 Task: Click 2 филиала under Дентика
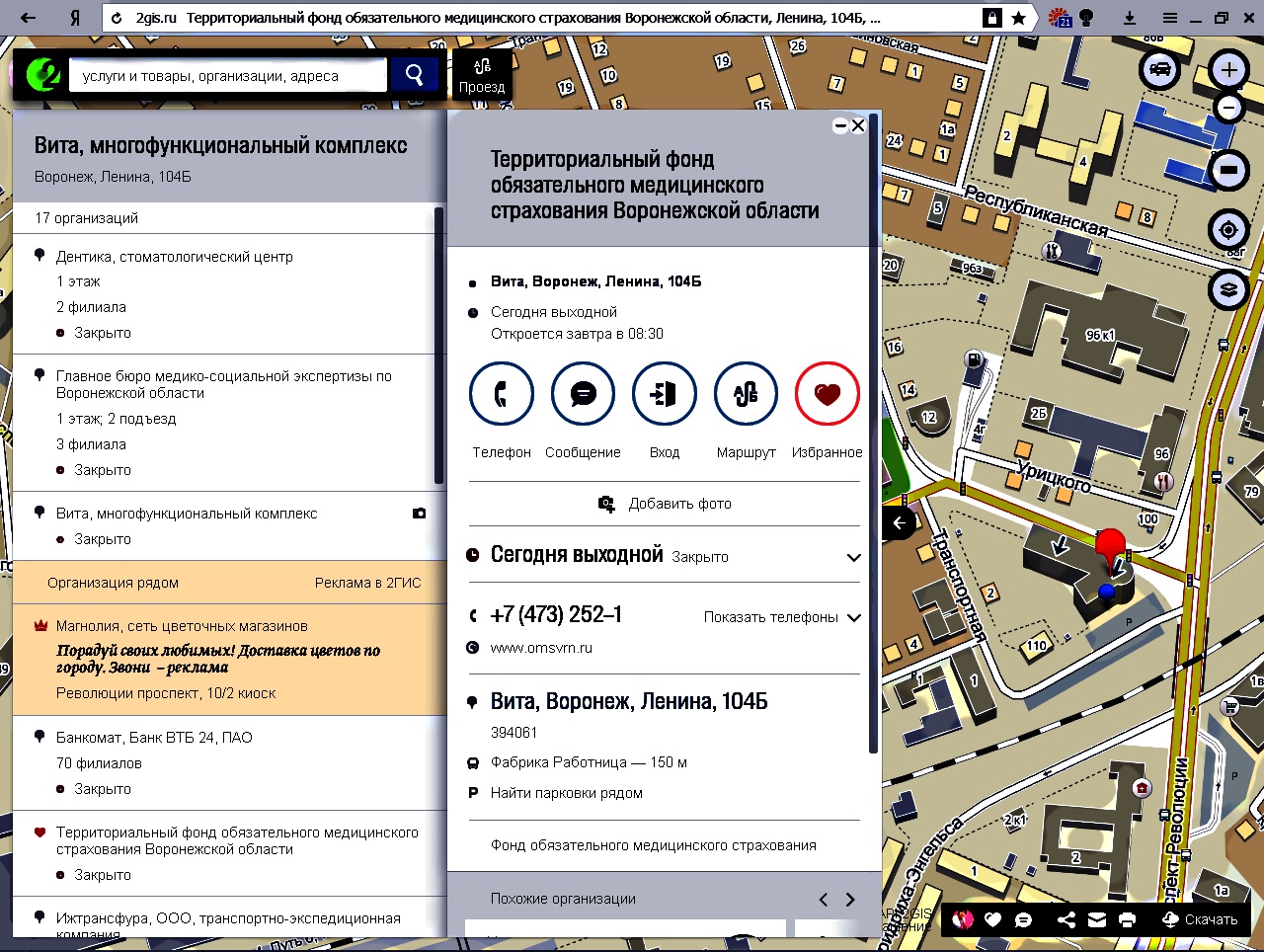[91, 307]
